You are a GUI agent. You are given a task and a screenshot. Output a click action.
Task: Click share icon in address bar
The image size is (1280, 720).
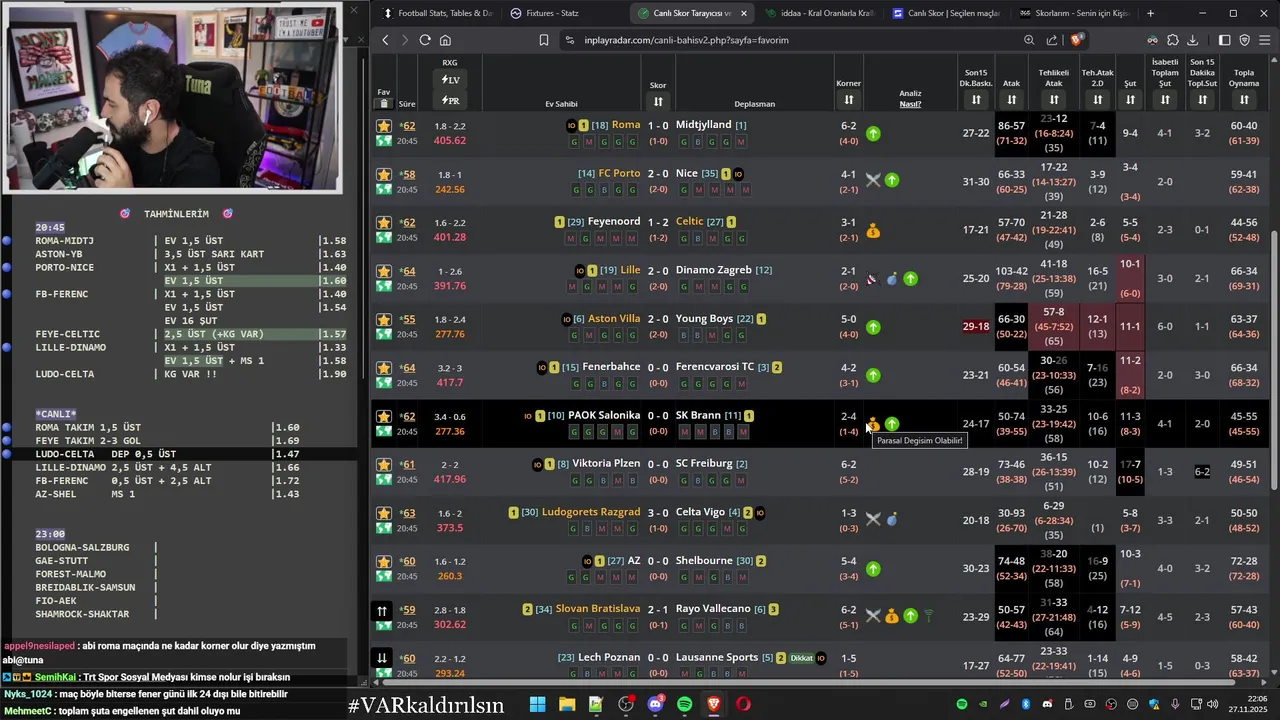point(1052,40)
